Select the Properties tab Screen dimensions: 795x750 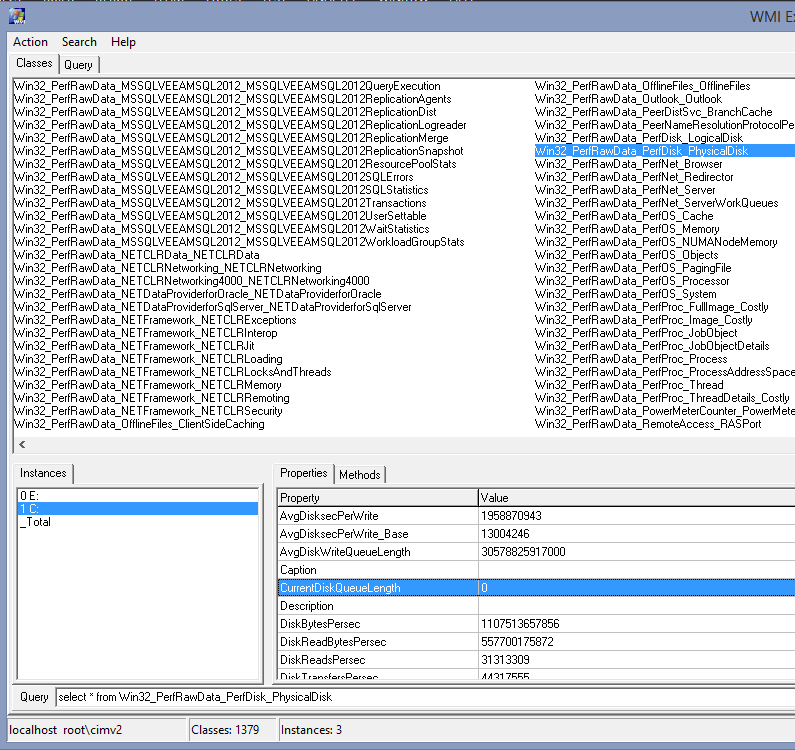pos(304,473)
